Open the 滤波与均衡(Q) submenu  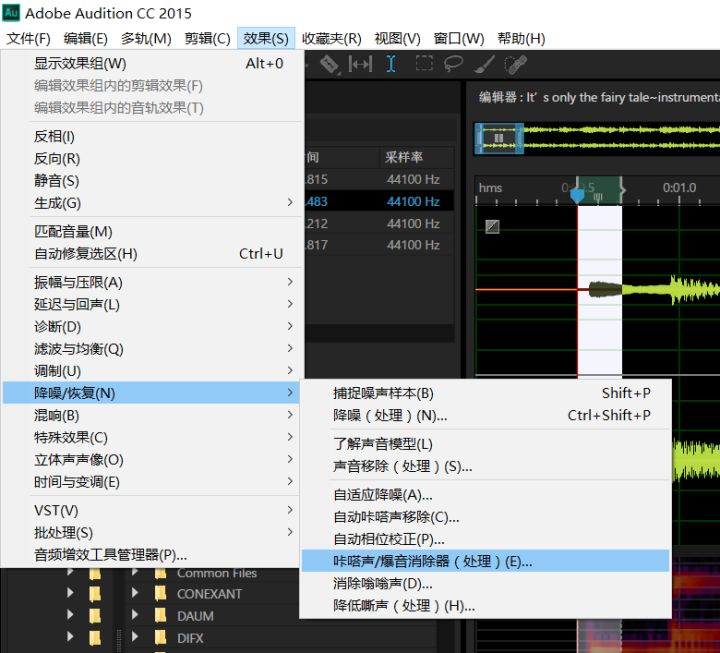(x=153, y=349)
